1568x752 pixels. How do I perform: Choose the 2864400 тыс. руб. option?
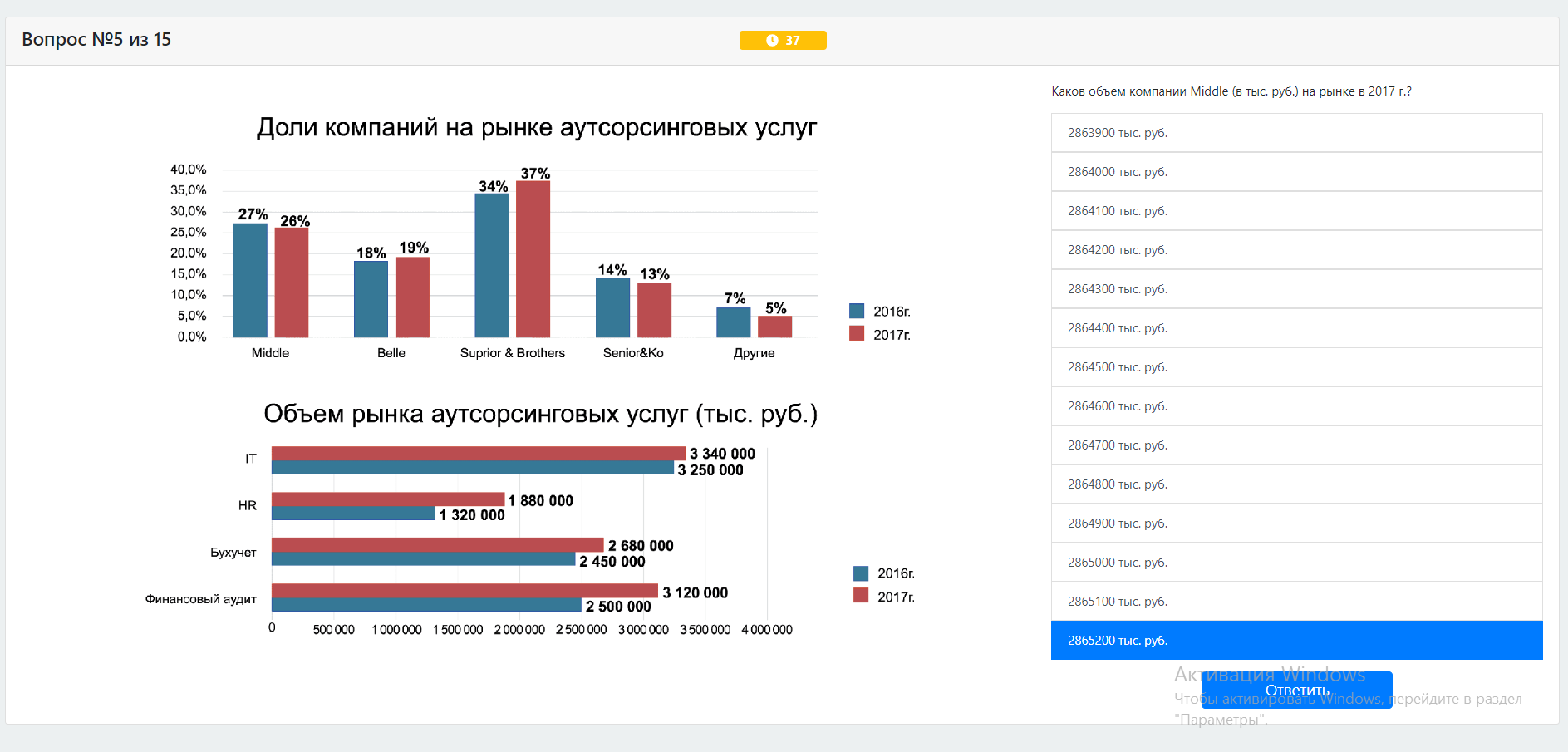coord(1296,328)
